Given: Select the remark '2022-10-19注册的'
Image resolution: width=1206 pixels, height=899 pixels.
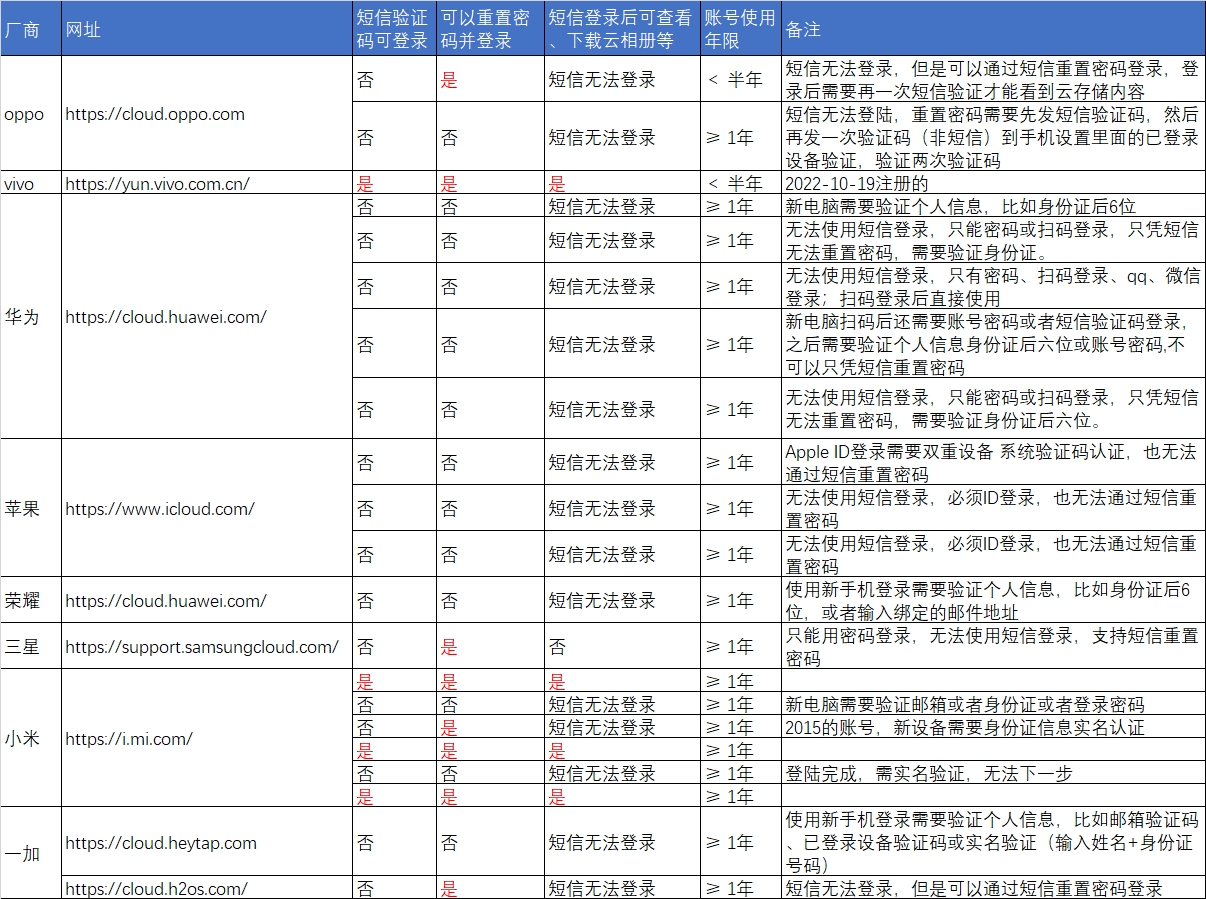Looking at the screenshot, I should coord(992,183).
